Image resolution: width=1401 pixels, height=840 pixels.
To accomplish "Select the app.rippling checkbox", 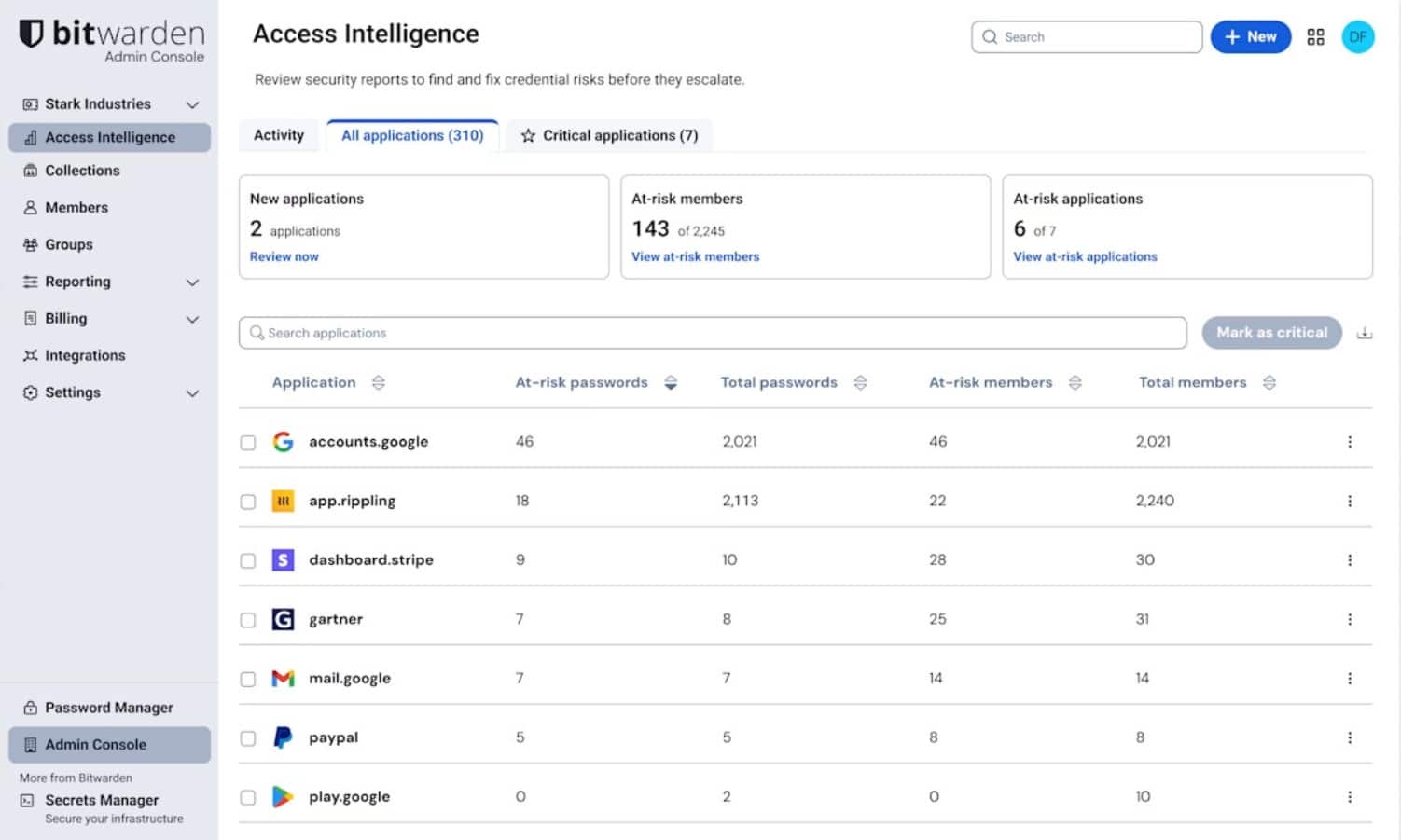I will click(x=248, y=502).
